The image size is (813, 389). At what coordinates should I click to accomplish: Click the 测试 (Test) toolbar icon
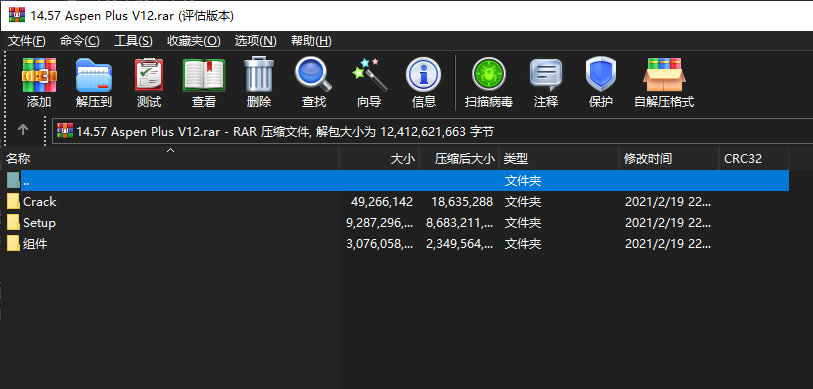pyautogui.click(x=149, y=75)
